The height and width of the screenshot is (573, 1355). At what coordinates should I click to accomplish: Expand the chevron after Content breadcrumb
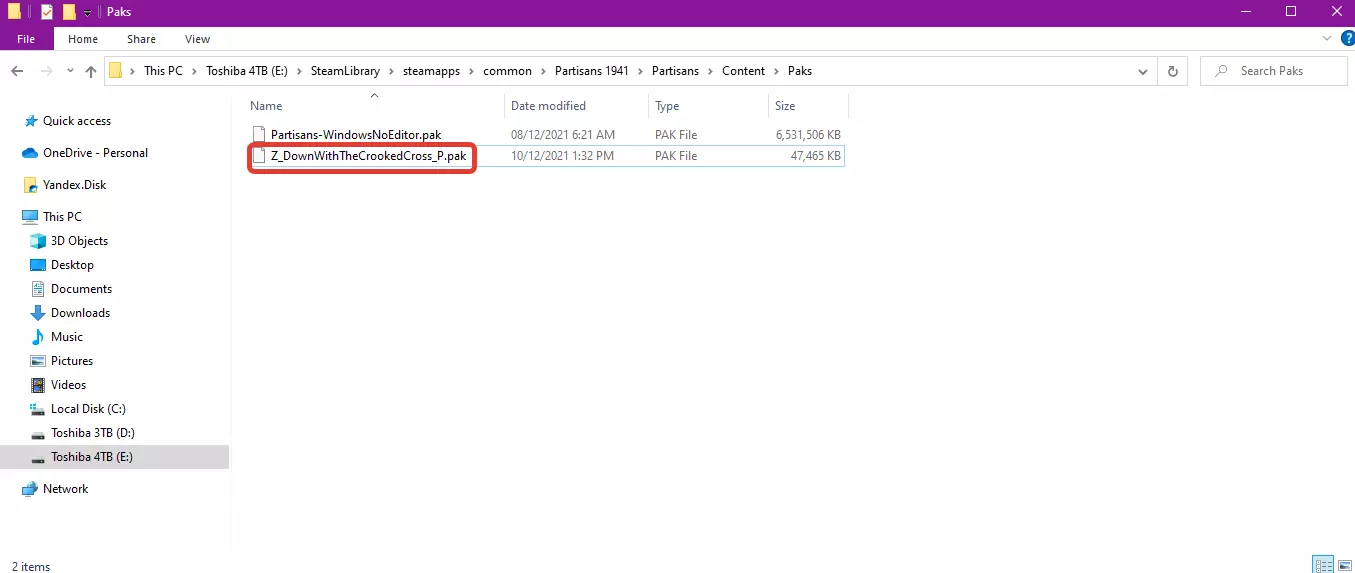pos(776,71)
